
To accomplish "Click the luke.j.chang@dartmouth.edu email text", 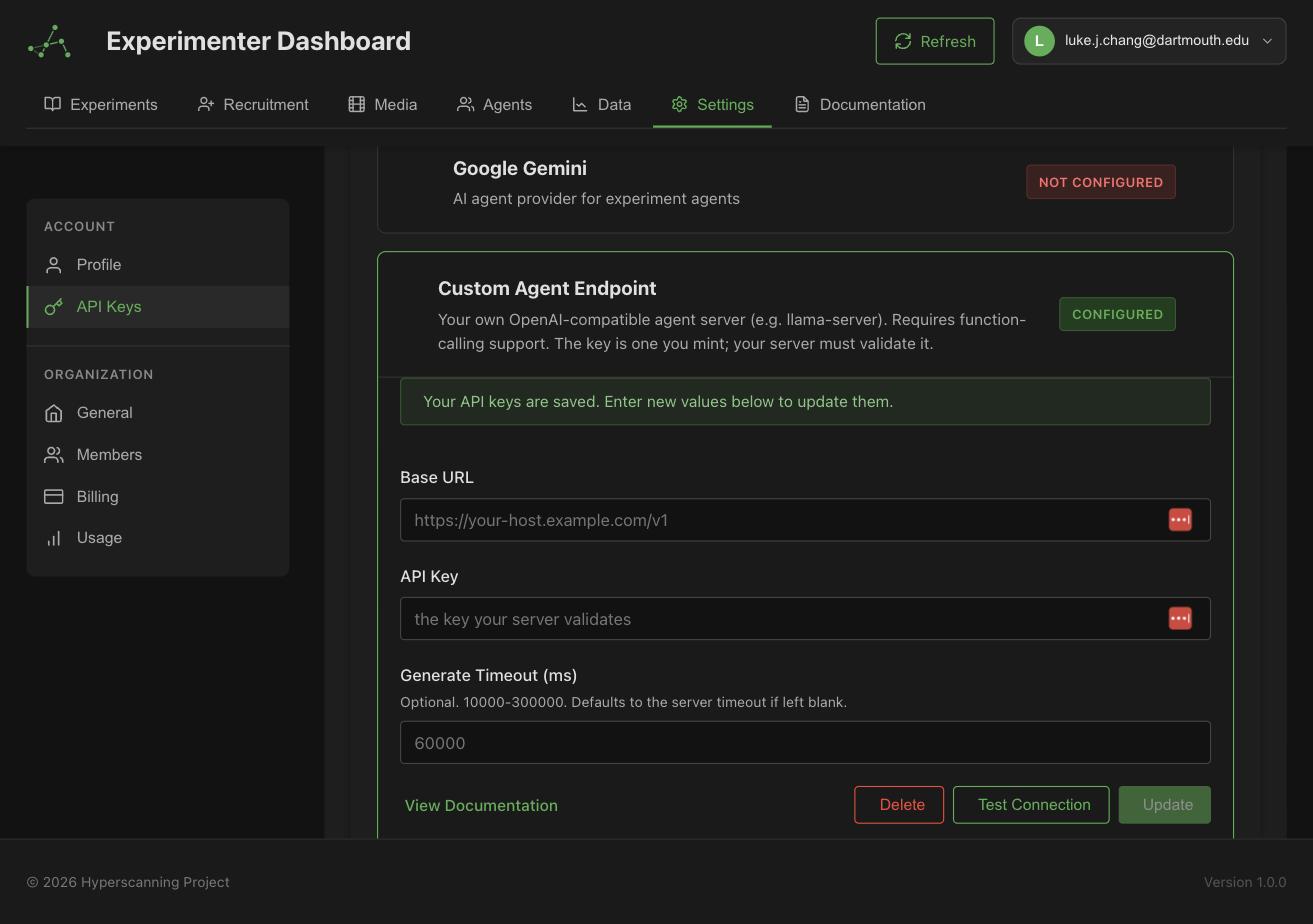I will 1157,41.
